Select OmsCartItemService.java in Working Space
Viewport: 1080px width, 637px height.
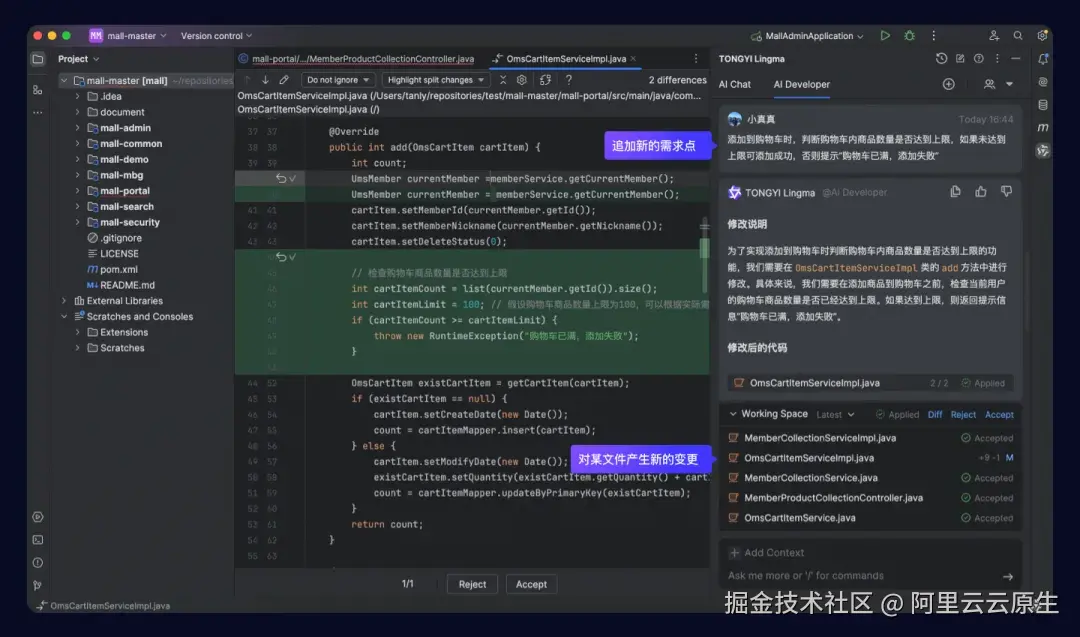(871, 518)
